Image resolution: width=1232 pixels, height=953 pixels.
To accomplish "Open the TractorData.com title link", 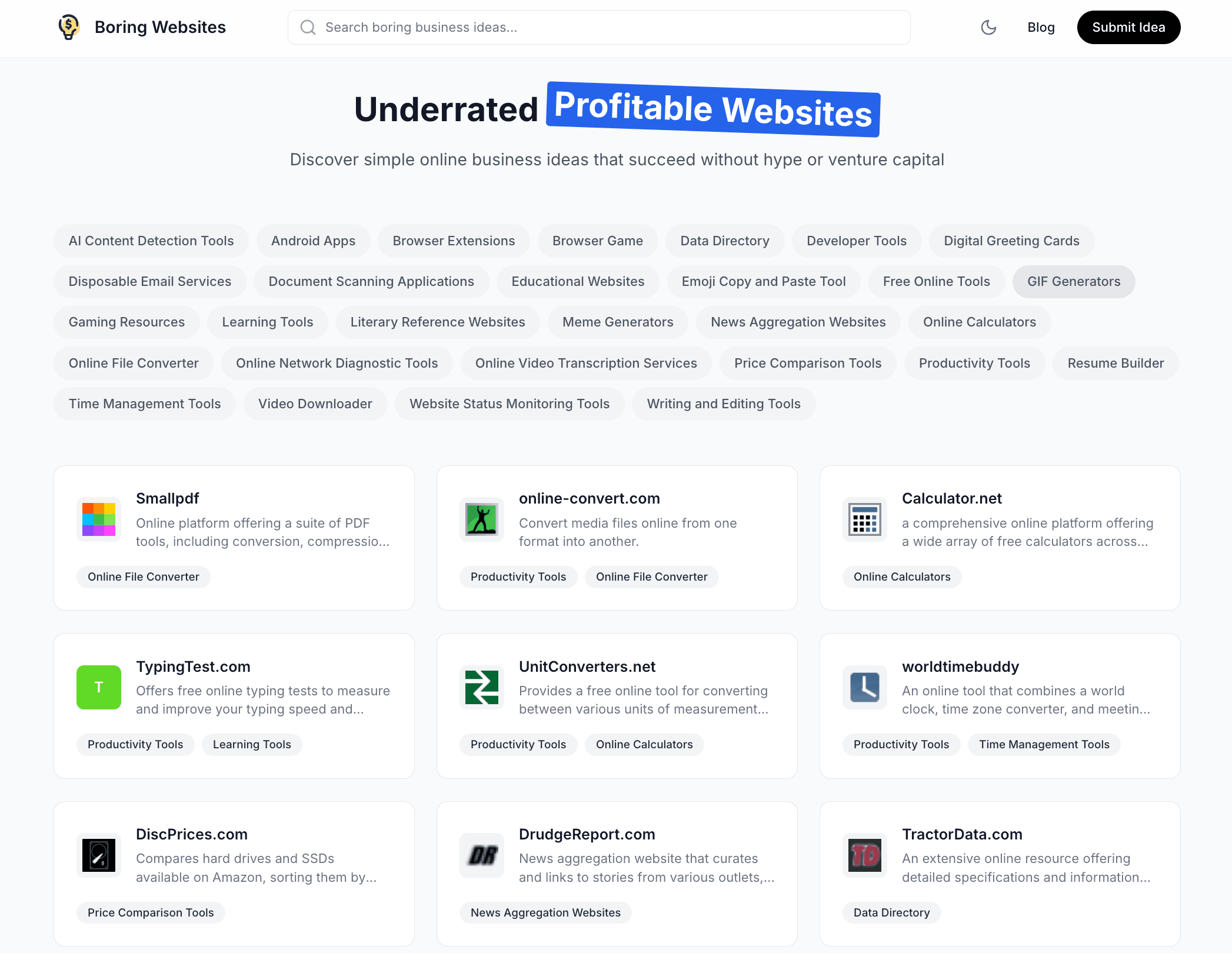I will coord(962,834).
